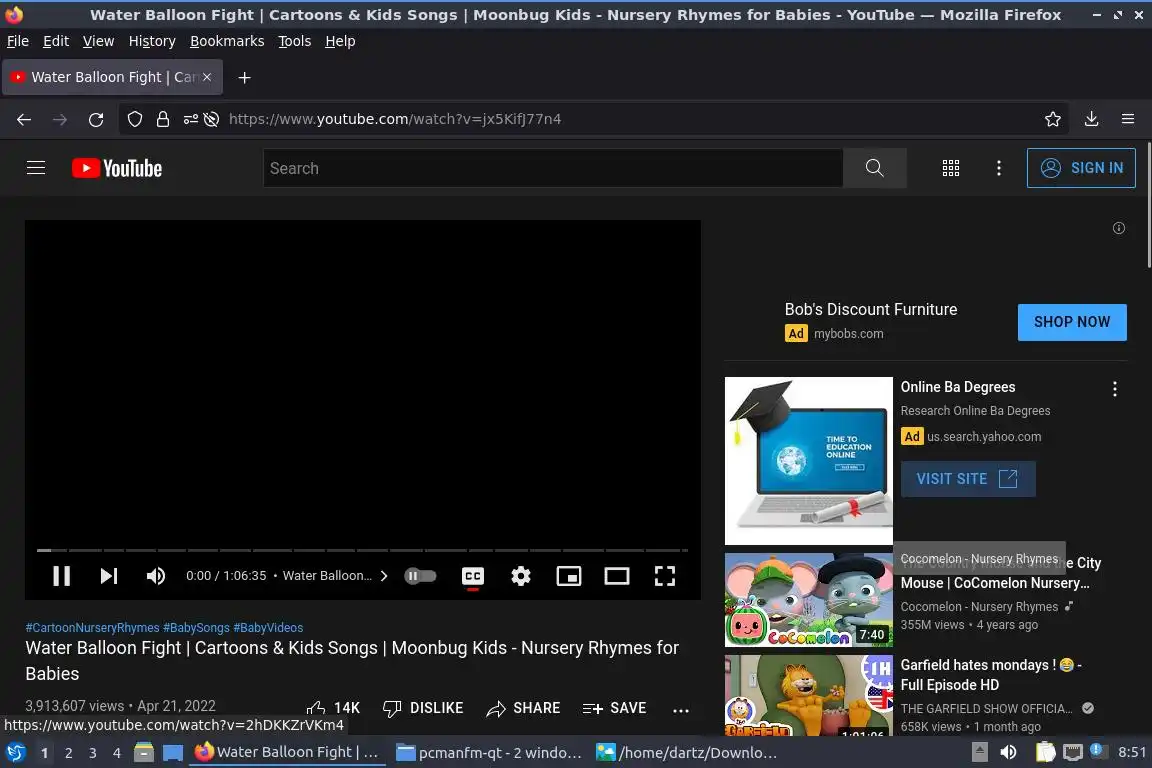Switch to workspace 2 in taskbar

[x=68, y=753]
